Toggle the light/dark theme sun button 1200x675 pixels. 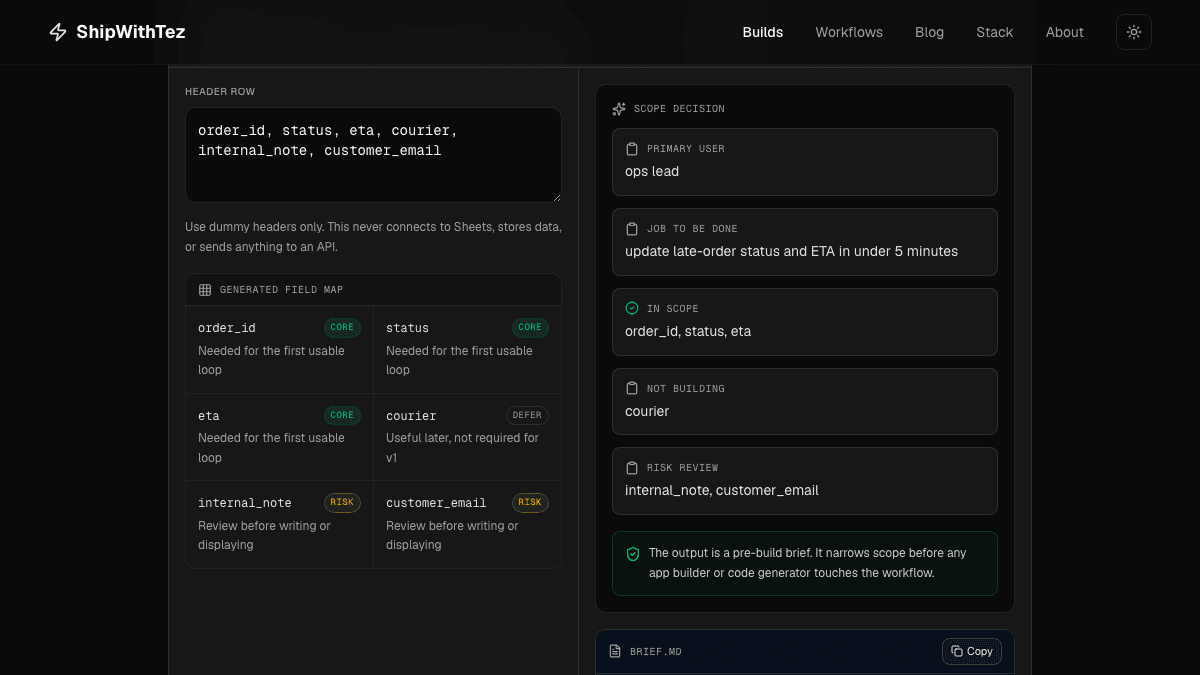click(1134, 32)
